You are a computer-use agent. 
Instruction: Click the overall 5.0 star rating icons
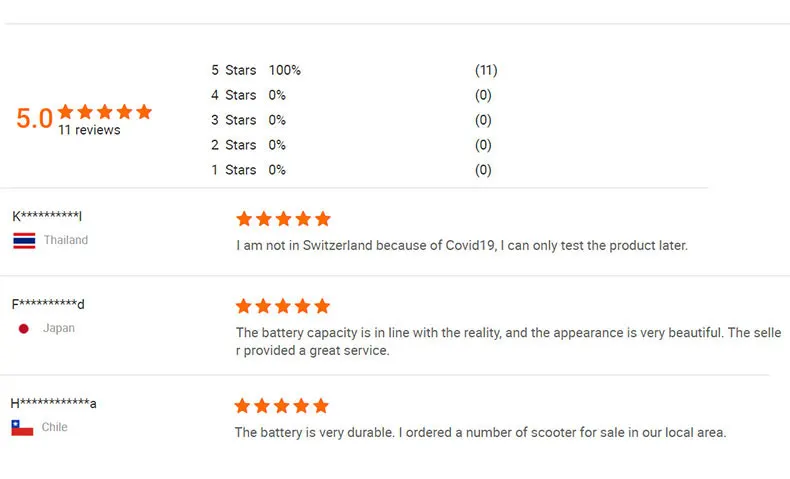(x=105, y=112)
